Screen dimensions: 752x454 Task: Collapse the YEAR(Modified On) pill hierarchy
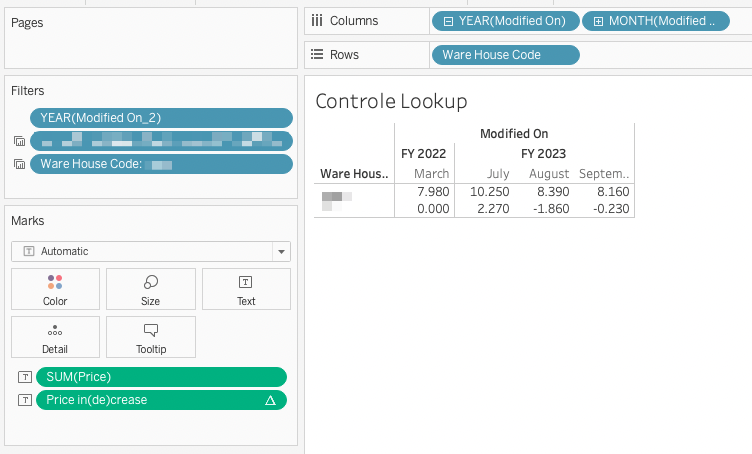[449, 20]
